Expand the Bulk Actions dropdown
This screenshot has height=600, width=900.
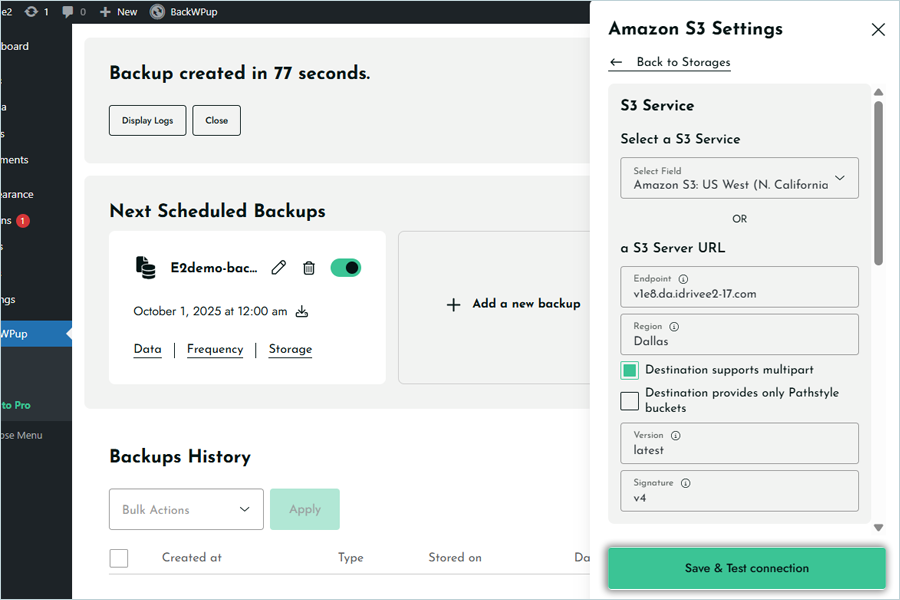[x=186, y=509]
